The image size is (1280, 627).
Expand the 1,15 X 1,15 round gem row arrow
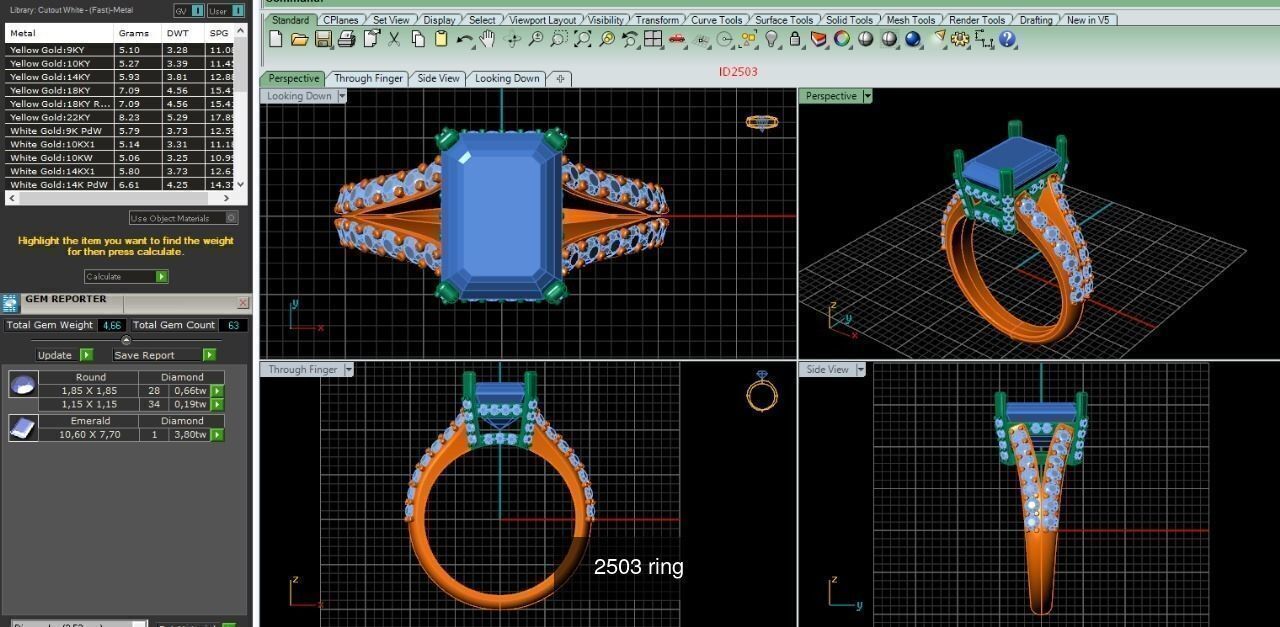coord(217,404)
